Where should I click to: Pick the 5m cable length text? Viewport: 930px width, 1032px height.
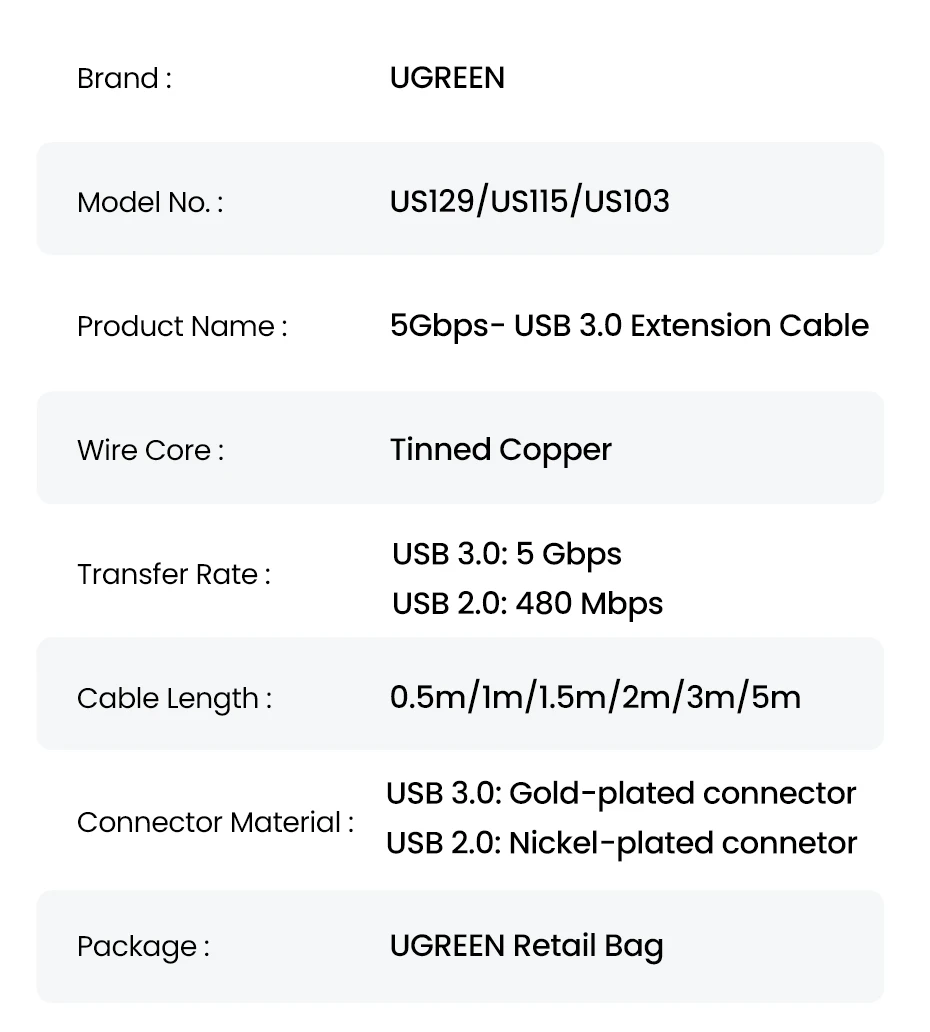[x=777, y=697]
